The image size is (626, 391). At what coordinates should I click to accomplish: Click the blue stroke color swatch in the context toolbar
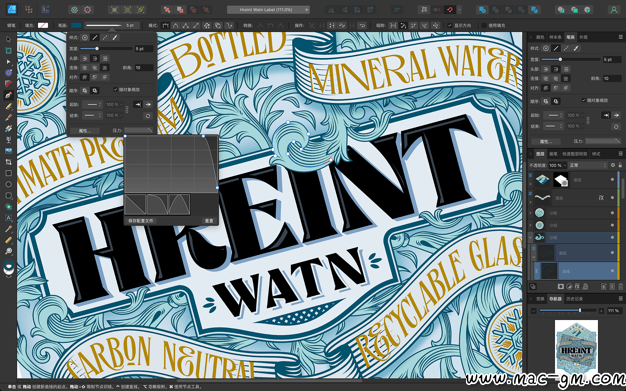click(x=76, y=25)
